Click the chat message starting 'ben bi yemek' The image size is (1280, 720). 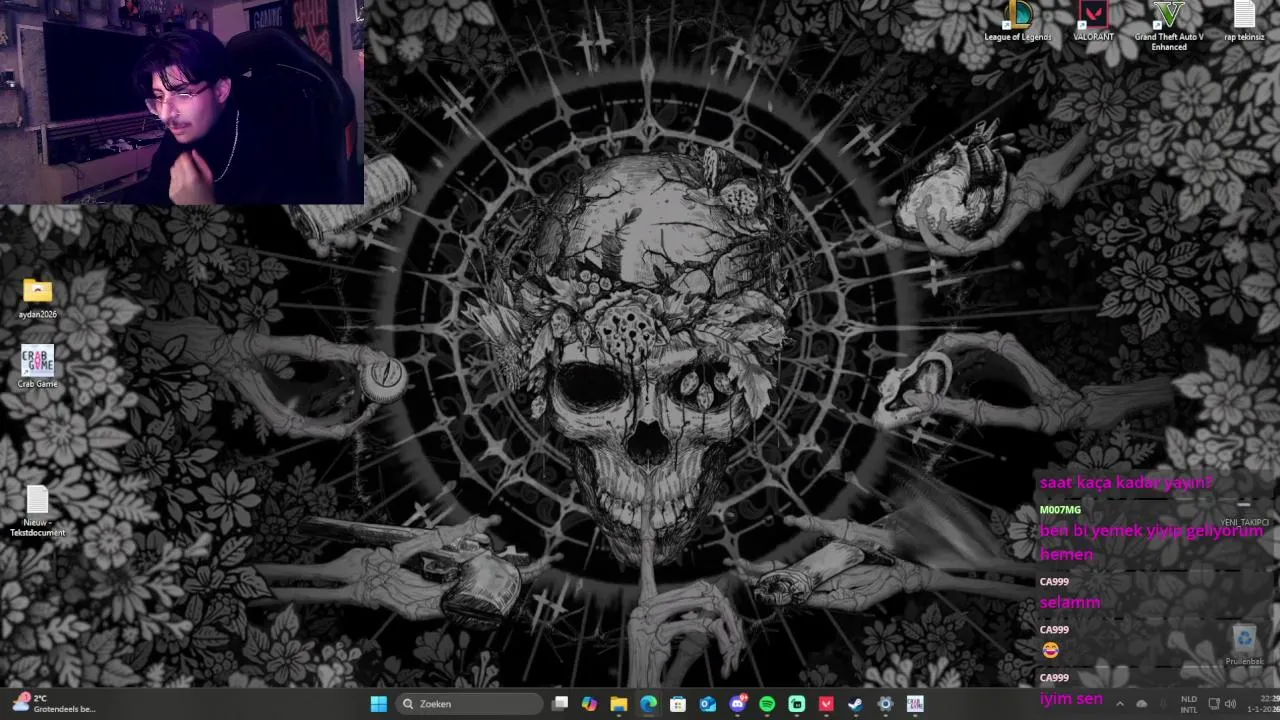tap(1151, 542)
